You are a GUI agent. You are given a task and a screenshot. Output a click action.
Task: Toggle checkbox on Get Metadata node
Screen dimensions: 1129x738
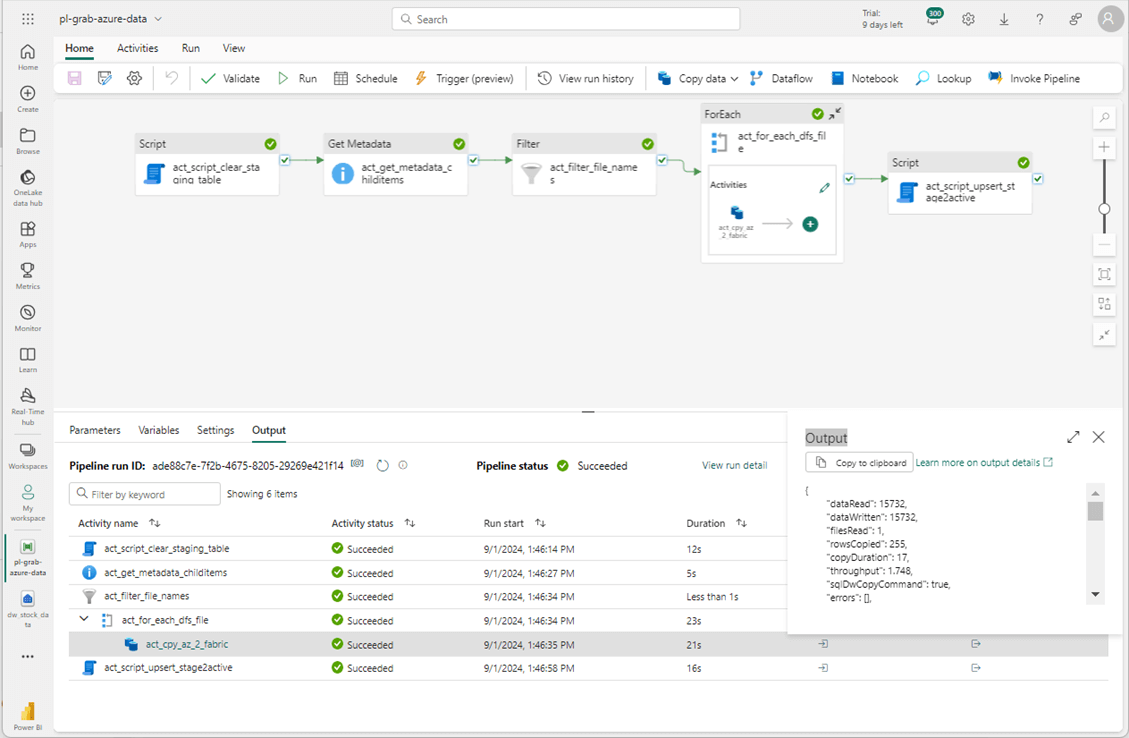[x=474, y=160]
